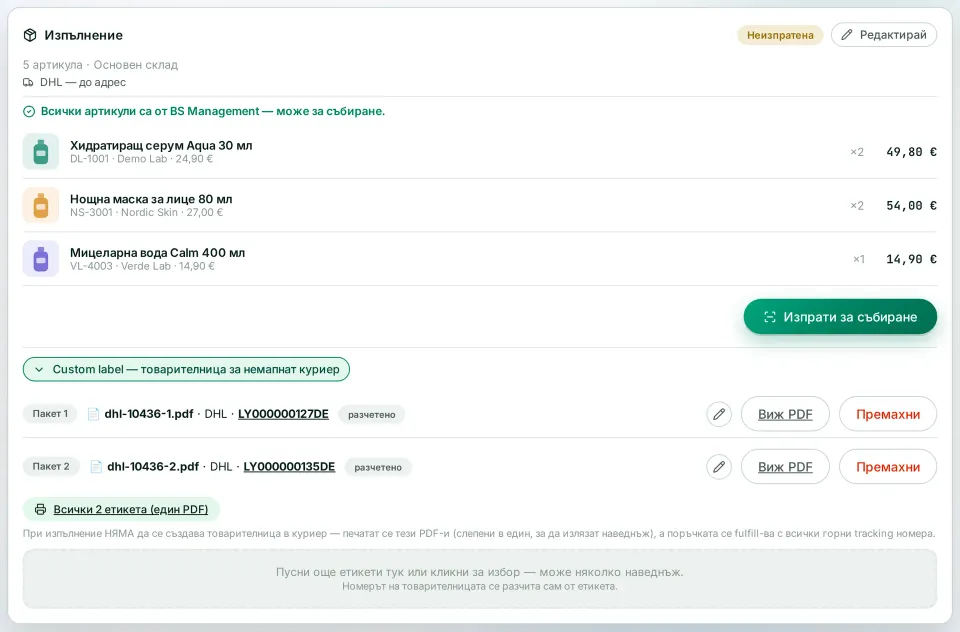Click the Пакет 2 tag
The width and height of the screenshot is (960, 632).
click(x=51, y=467)
